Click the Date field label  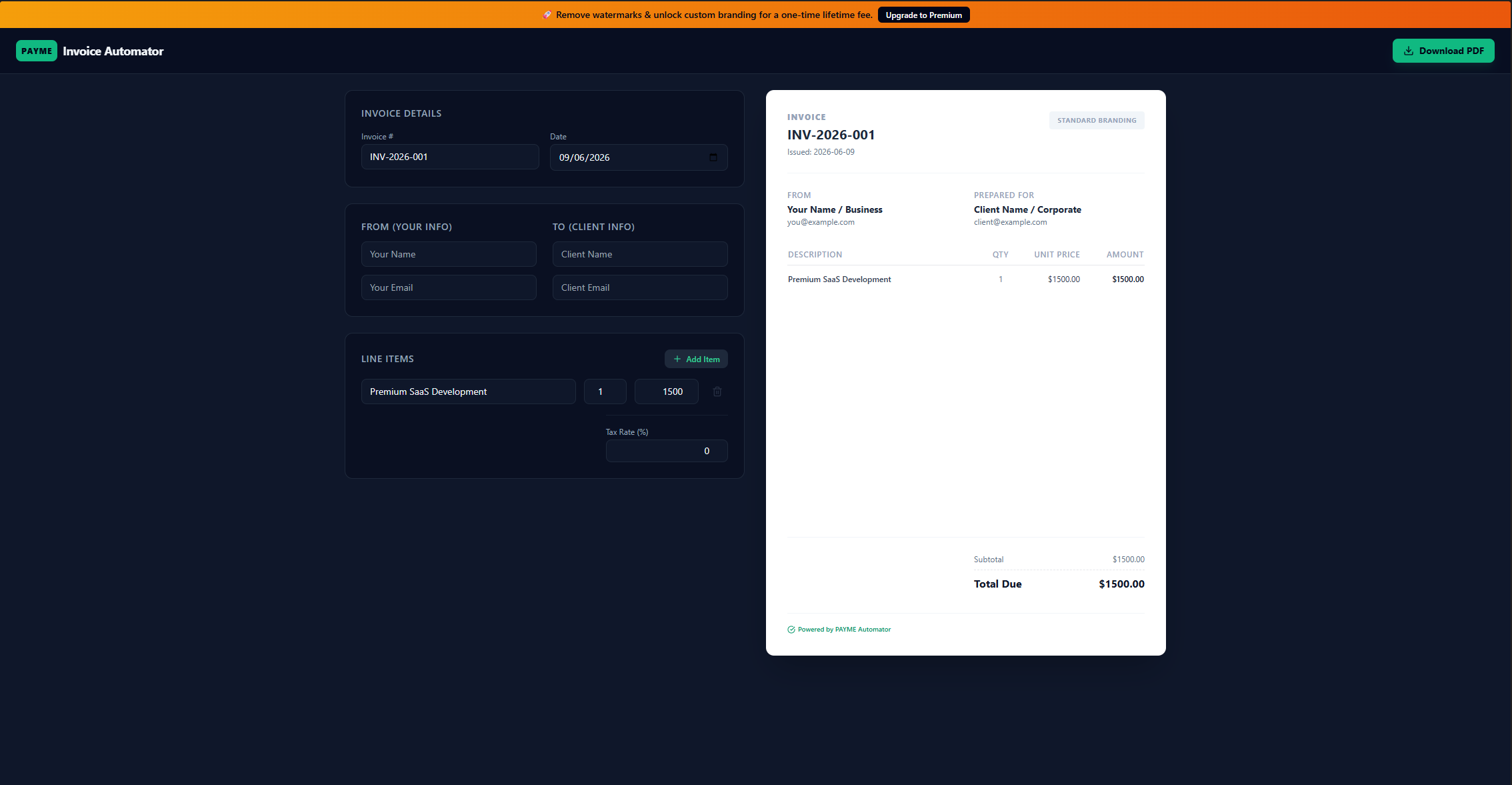558,137
